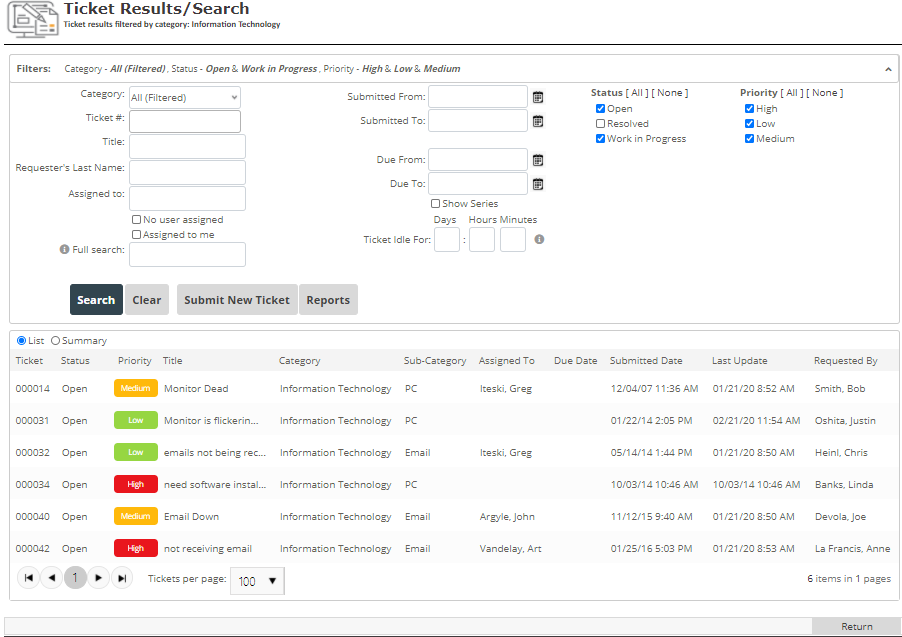Click the Full search field

coord(188,254)
